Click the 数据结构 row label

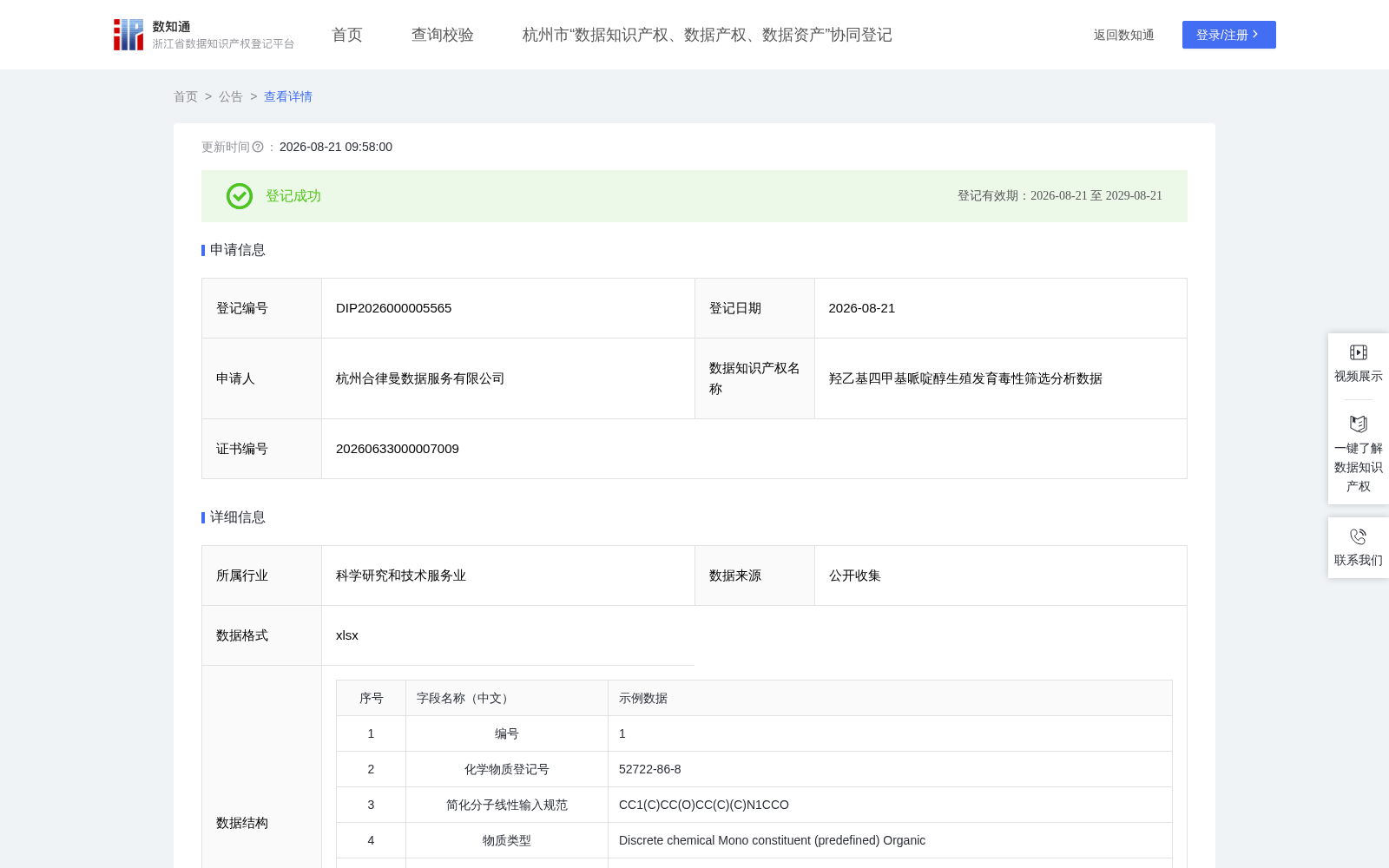(x=242, y=823)
